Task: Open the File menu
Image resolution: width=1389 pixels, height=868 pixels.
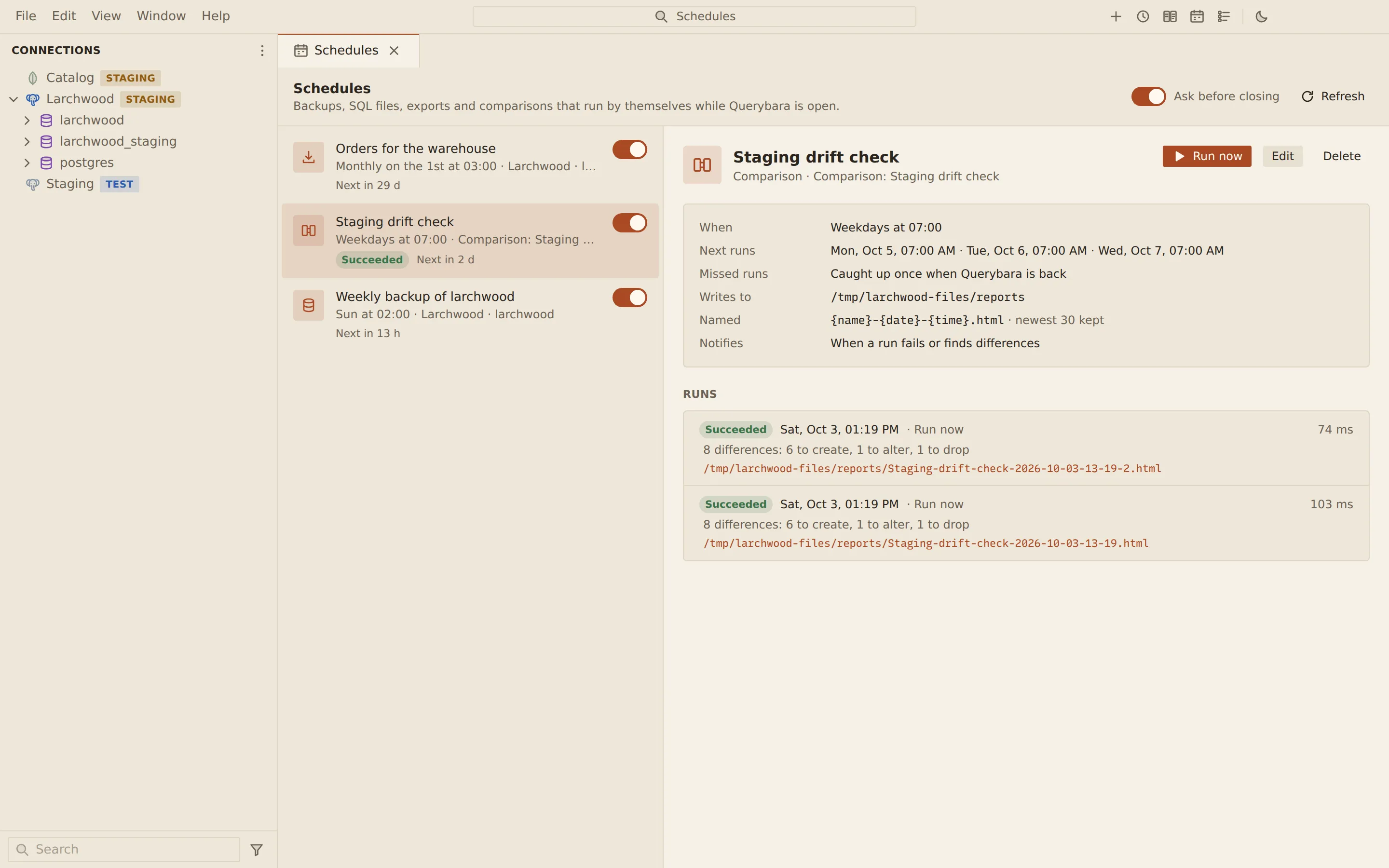Action: 26,16
